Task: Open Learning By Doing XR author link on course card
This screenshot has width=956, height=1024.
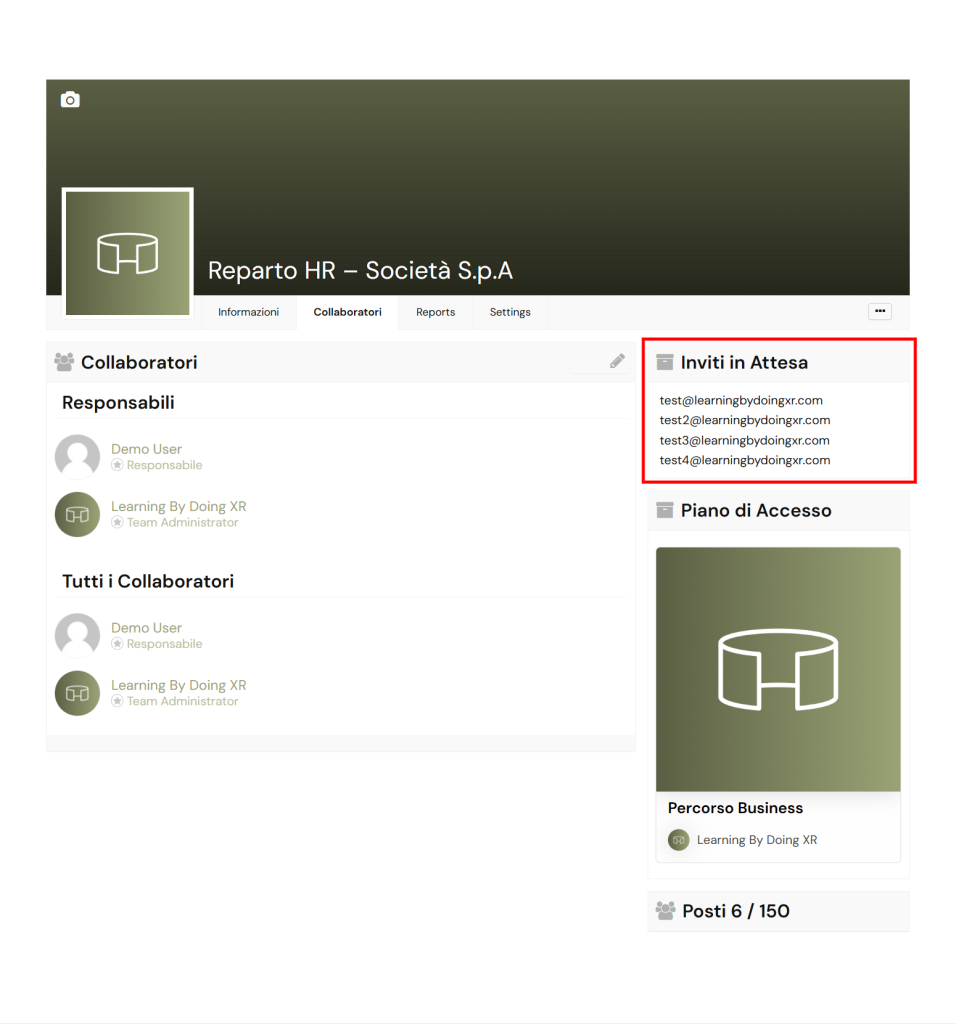Action: pos(757,840)
